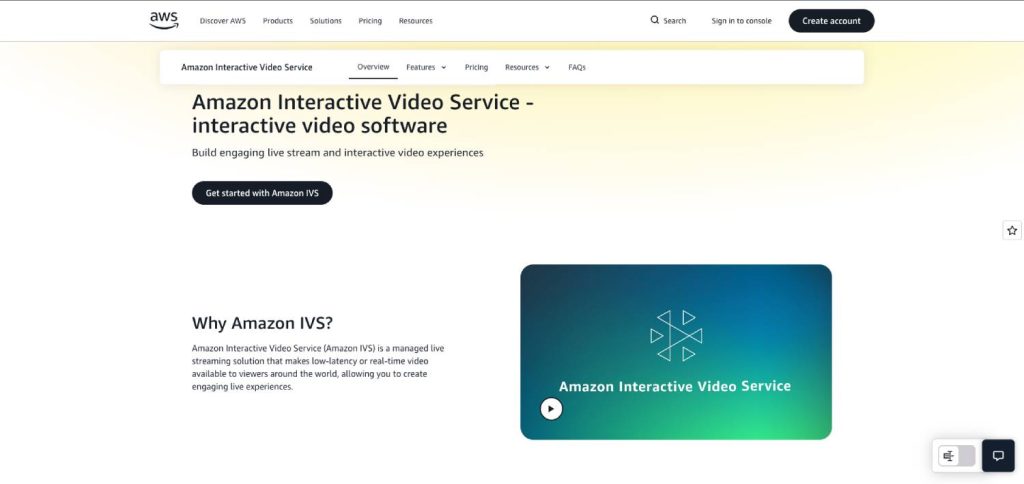Image resolution: width=1024 pixels, height=484 pixels.
Task: Toggle the switch beside chat button
Action: [957, 456]
